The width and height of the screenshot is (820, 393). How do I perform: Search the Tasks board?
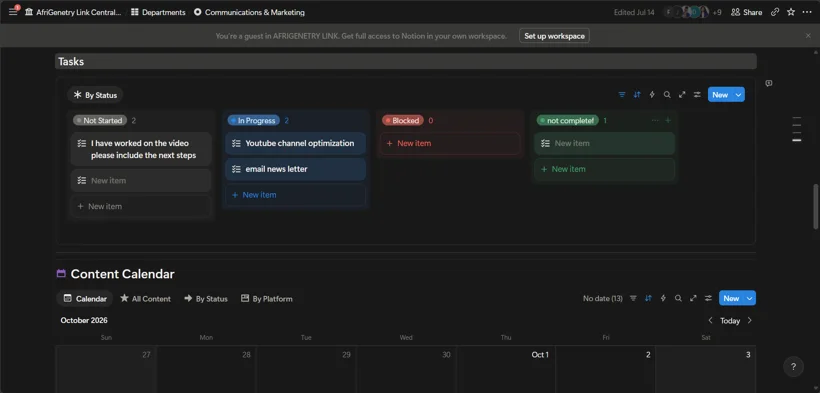(667, 95)
